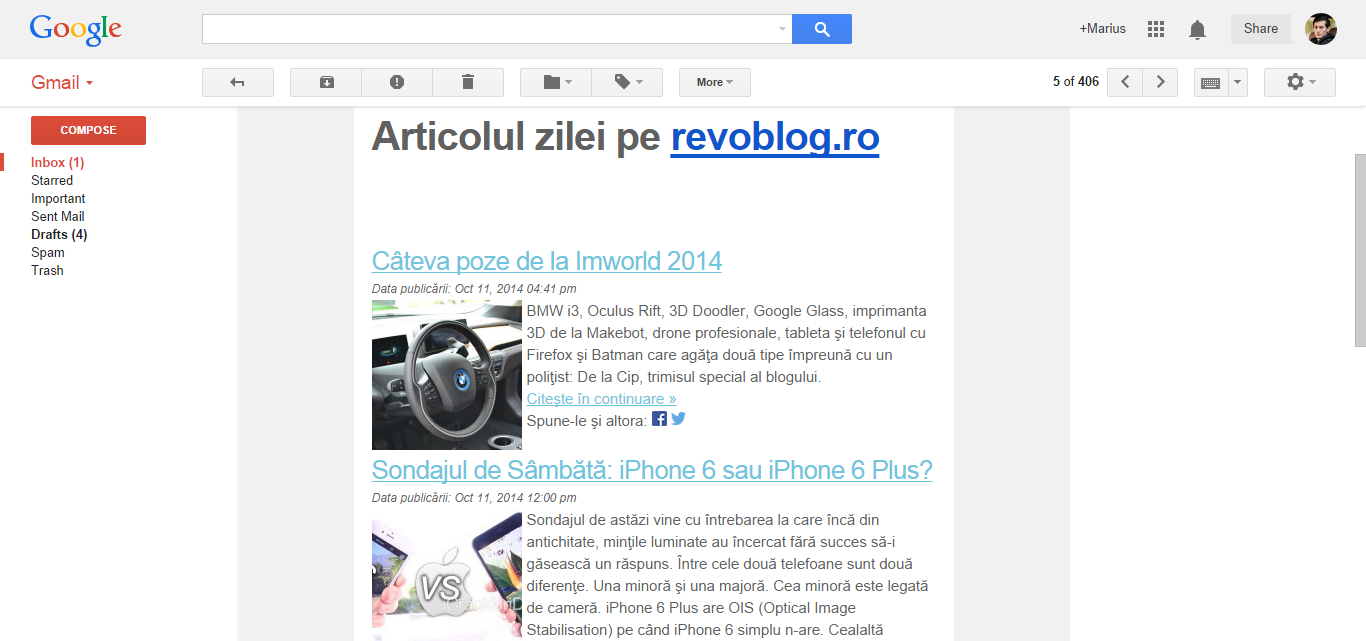
Task: Open the revoblog.ro link in the heading
Action: click(x=775, y=137)
